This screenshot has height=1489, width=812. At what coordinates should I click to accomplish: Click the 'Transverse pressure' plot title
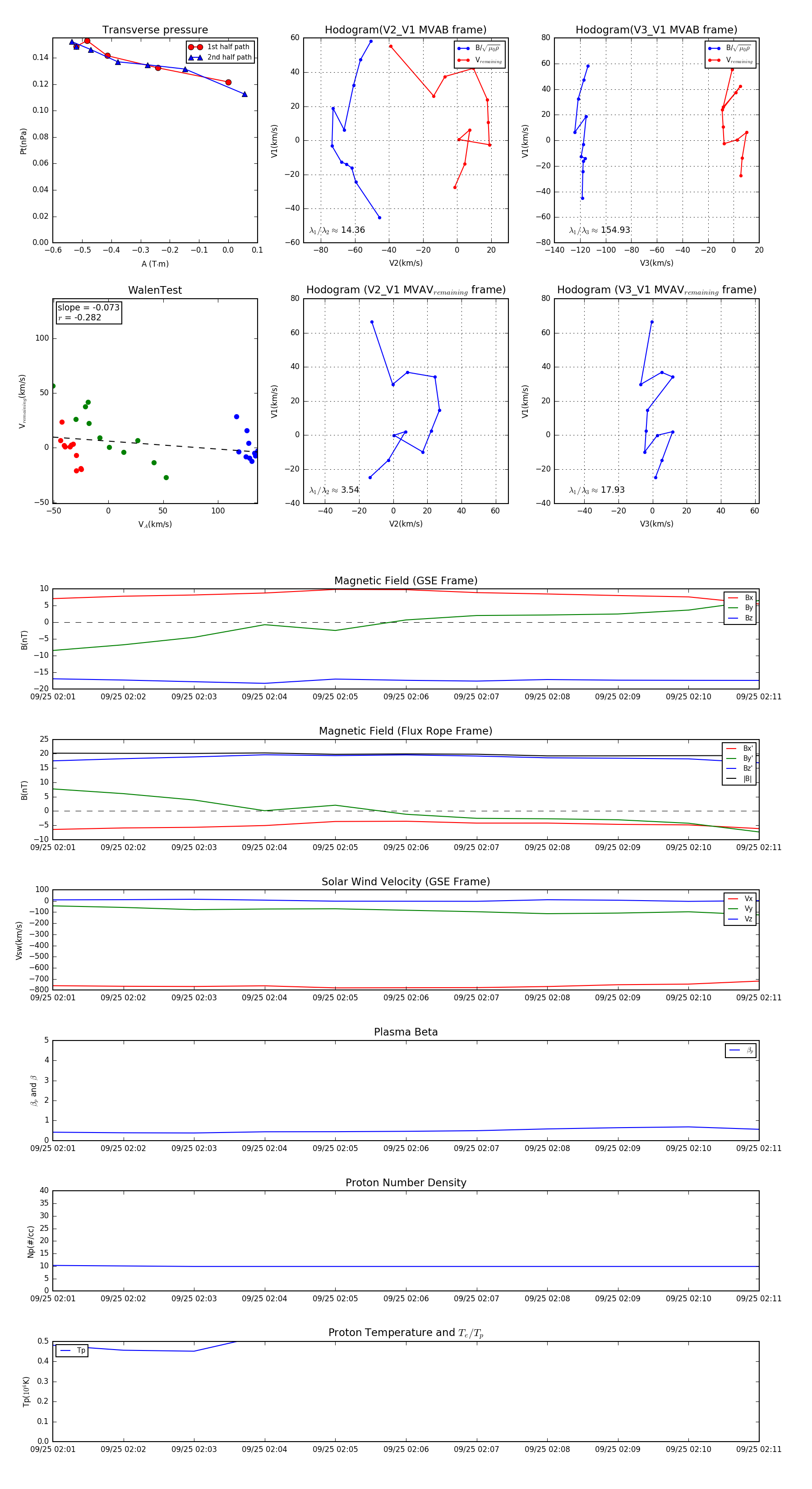[x=155, y=30]
